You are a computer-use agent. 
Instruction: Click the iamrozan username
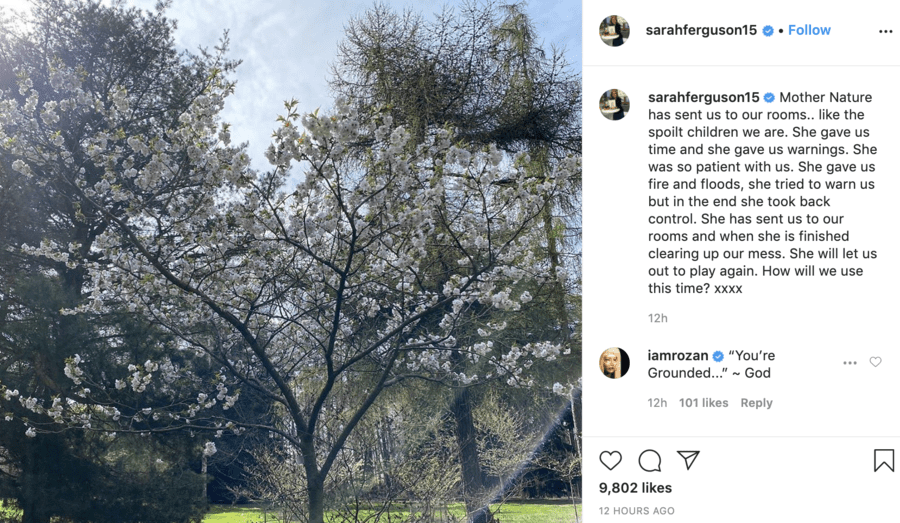pyautogui.click(x=678, y=355)
